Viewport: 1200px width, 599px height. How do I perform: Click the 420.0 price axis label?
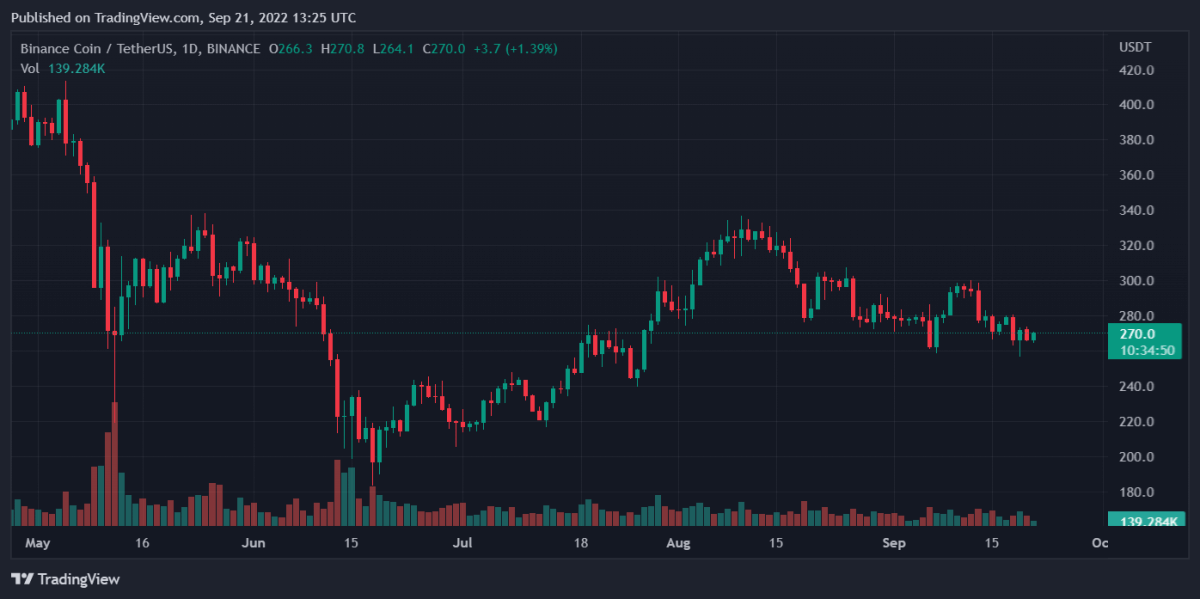[1138, 70]
